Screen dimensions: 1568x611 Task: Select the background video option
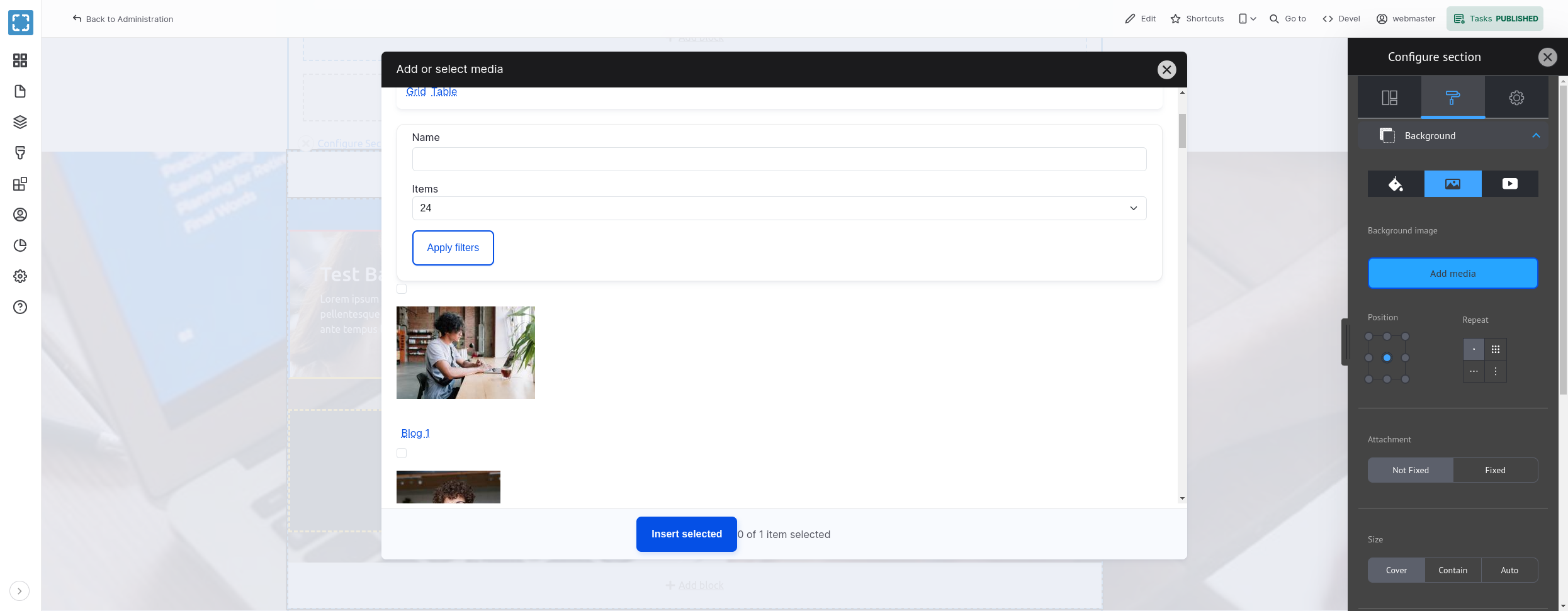pos(1510,184)
